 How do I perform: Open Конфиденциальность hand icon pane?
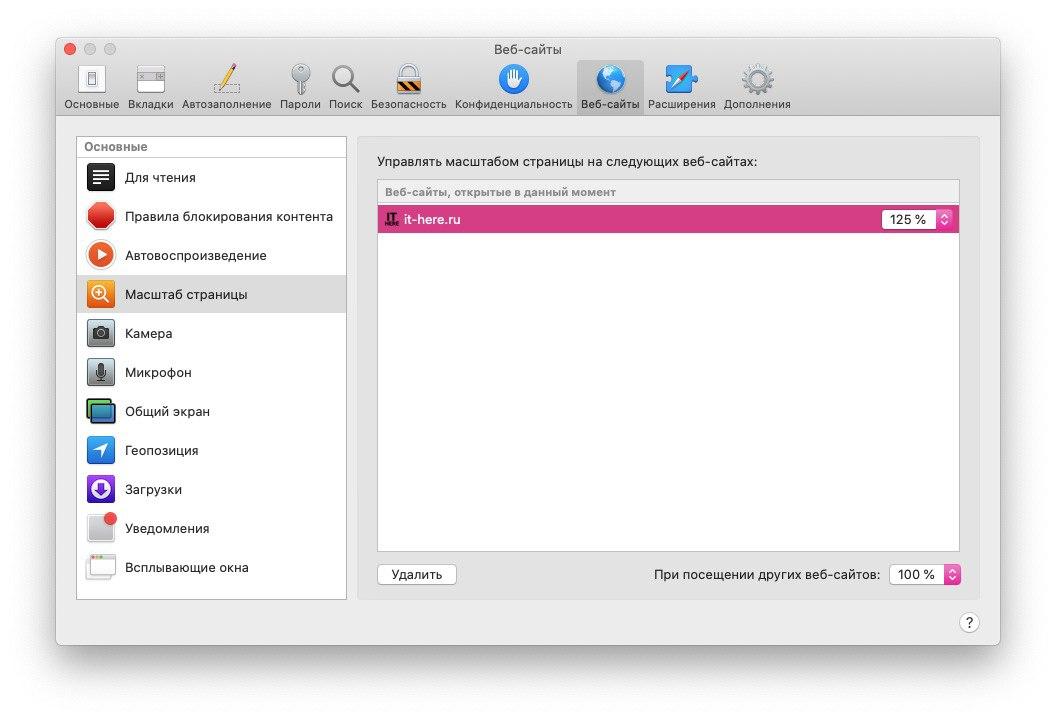click(513, 87)
